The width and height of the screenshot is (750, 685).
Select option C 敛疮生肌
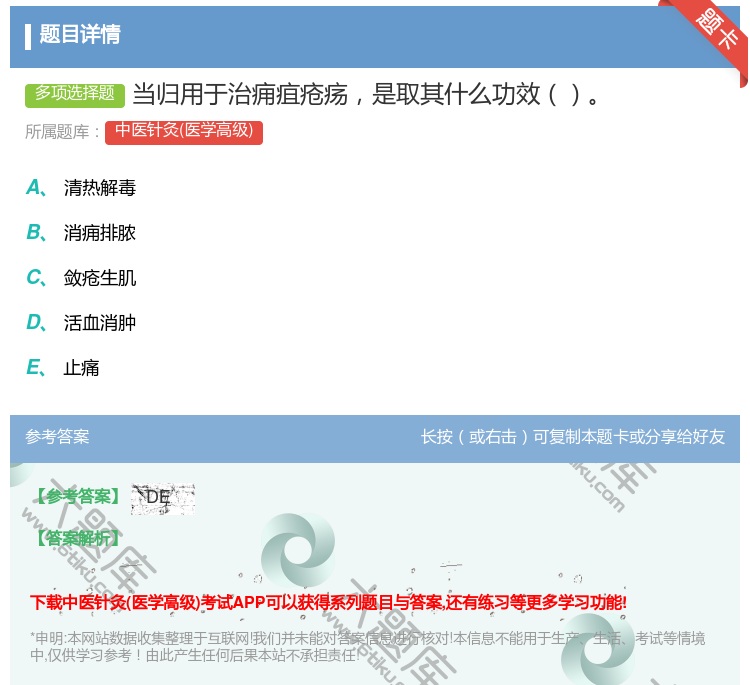point(81,278)
